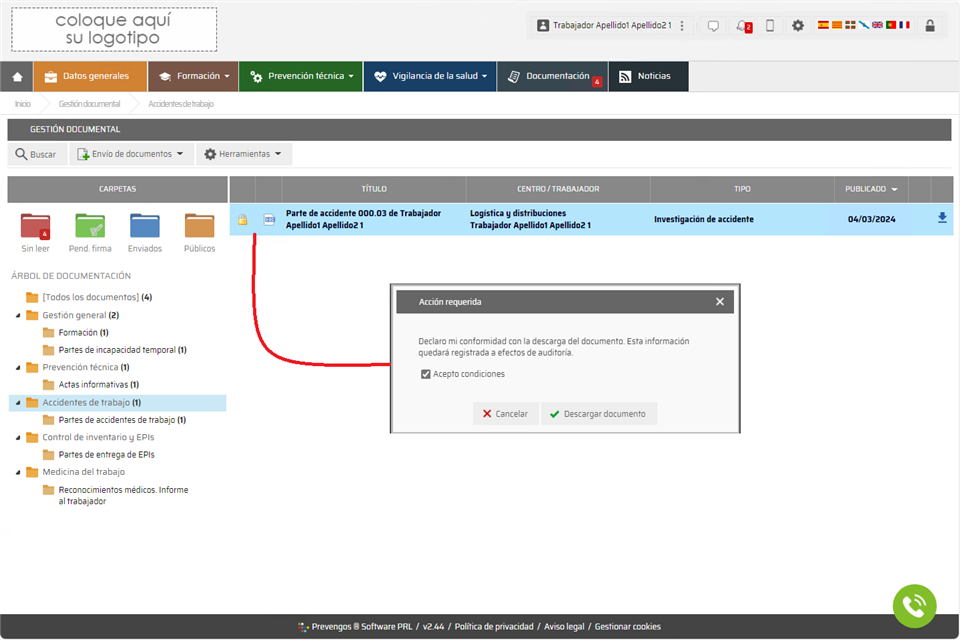This screenshot has width=960, height=640.
Task: Open the green 'Pend. firma' folder
Action: pyautogui.click(x=90, y=227)
